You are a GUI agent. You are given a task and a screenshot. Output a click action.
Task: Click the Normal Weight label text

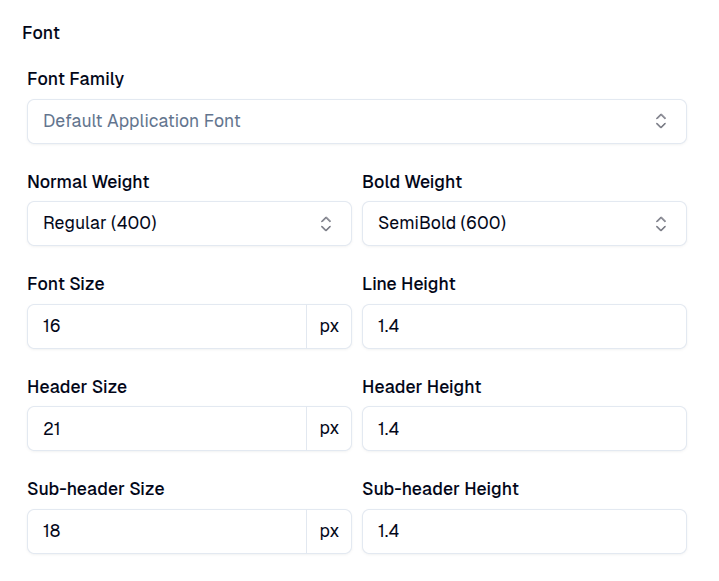coord(88,182)
